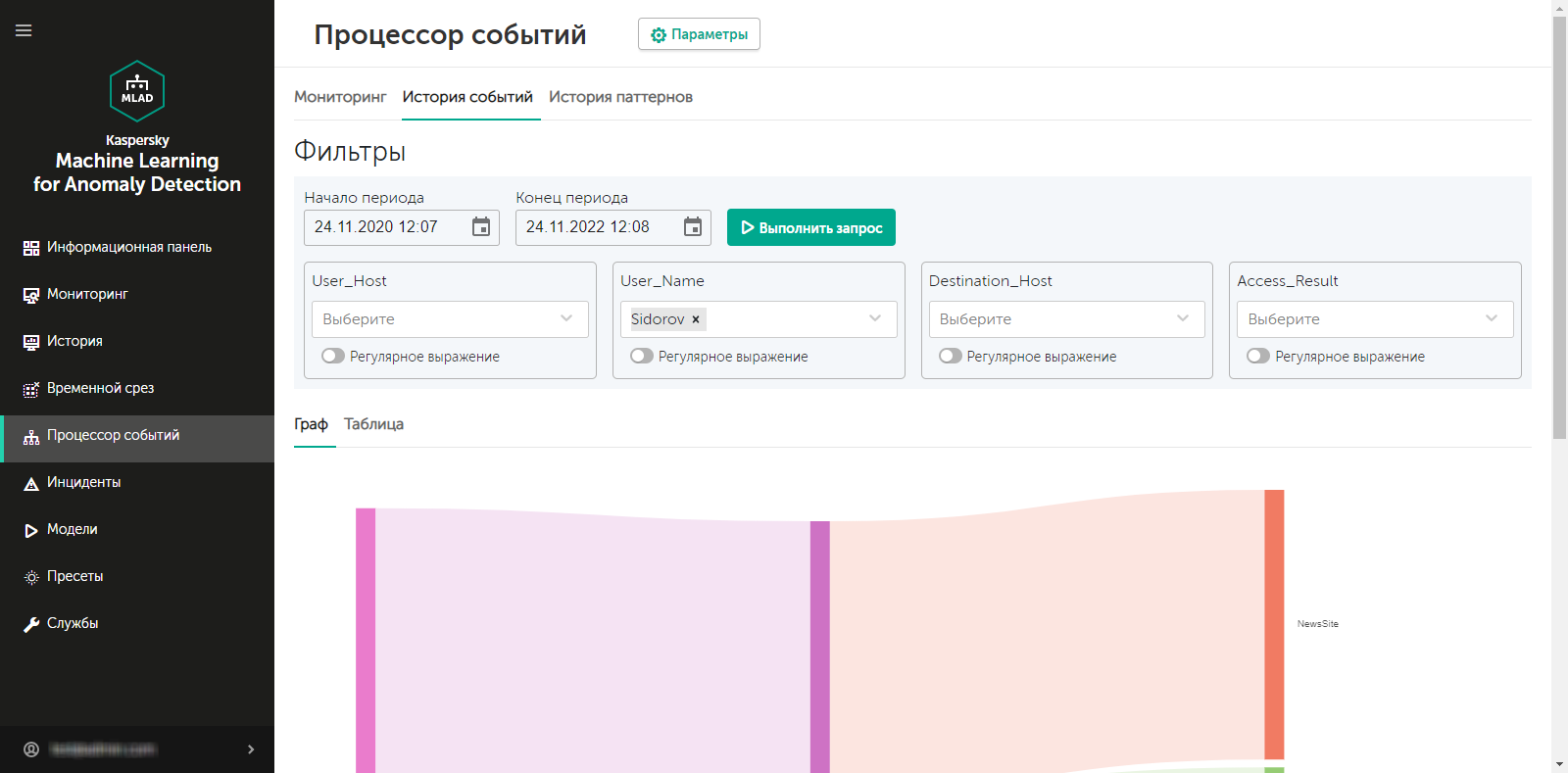Click the Модели play icon in sidebar
Viewport: 1568px width, 773px height.
pos(31,530)
